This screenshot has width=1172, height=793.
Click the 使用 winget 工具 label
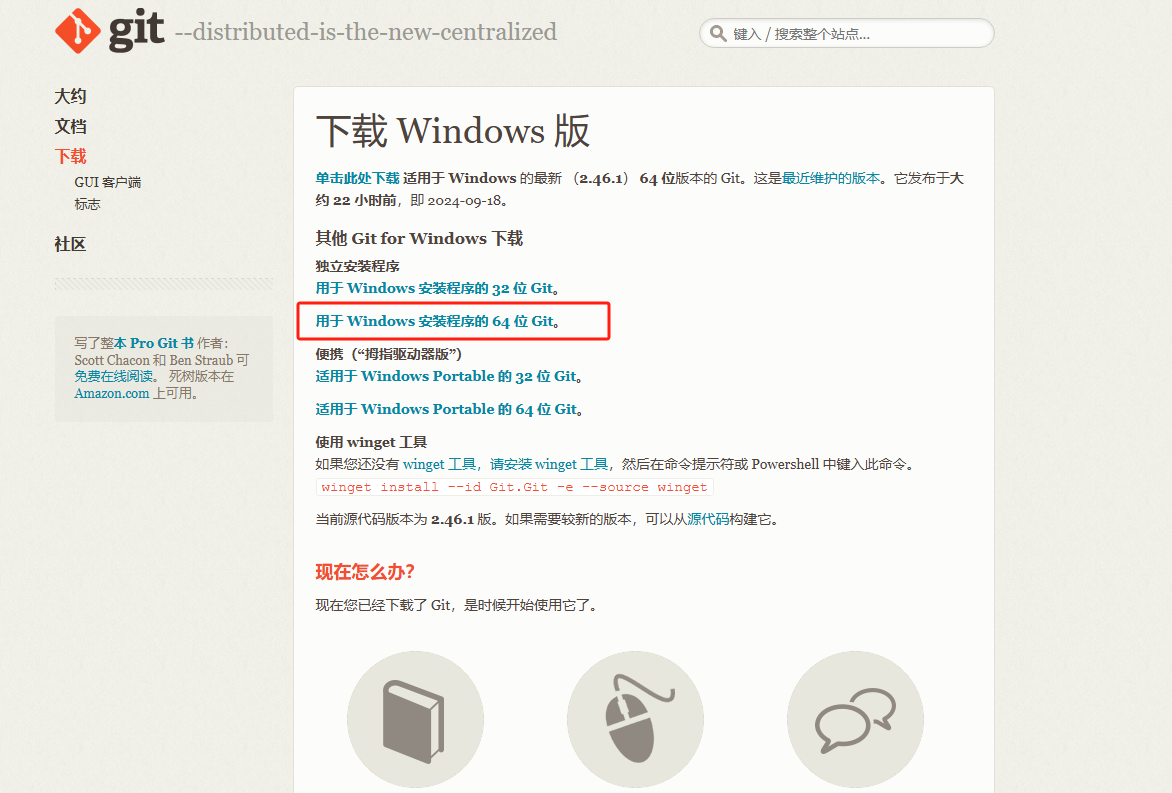[x=371, y=442]
